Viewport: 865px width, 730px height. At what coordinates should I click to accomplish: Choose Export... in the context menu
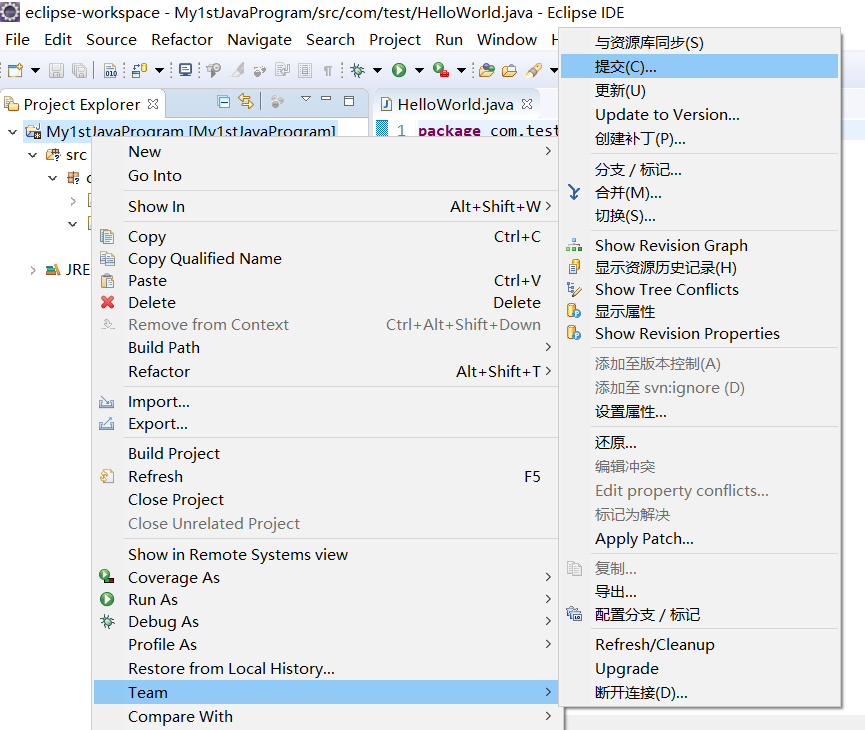pyautogui.click(x=325, y=424)
